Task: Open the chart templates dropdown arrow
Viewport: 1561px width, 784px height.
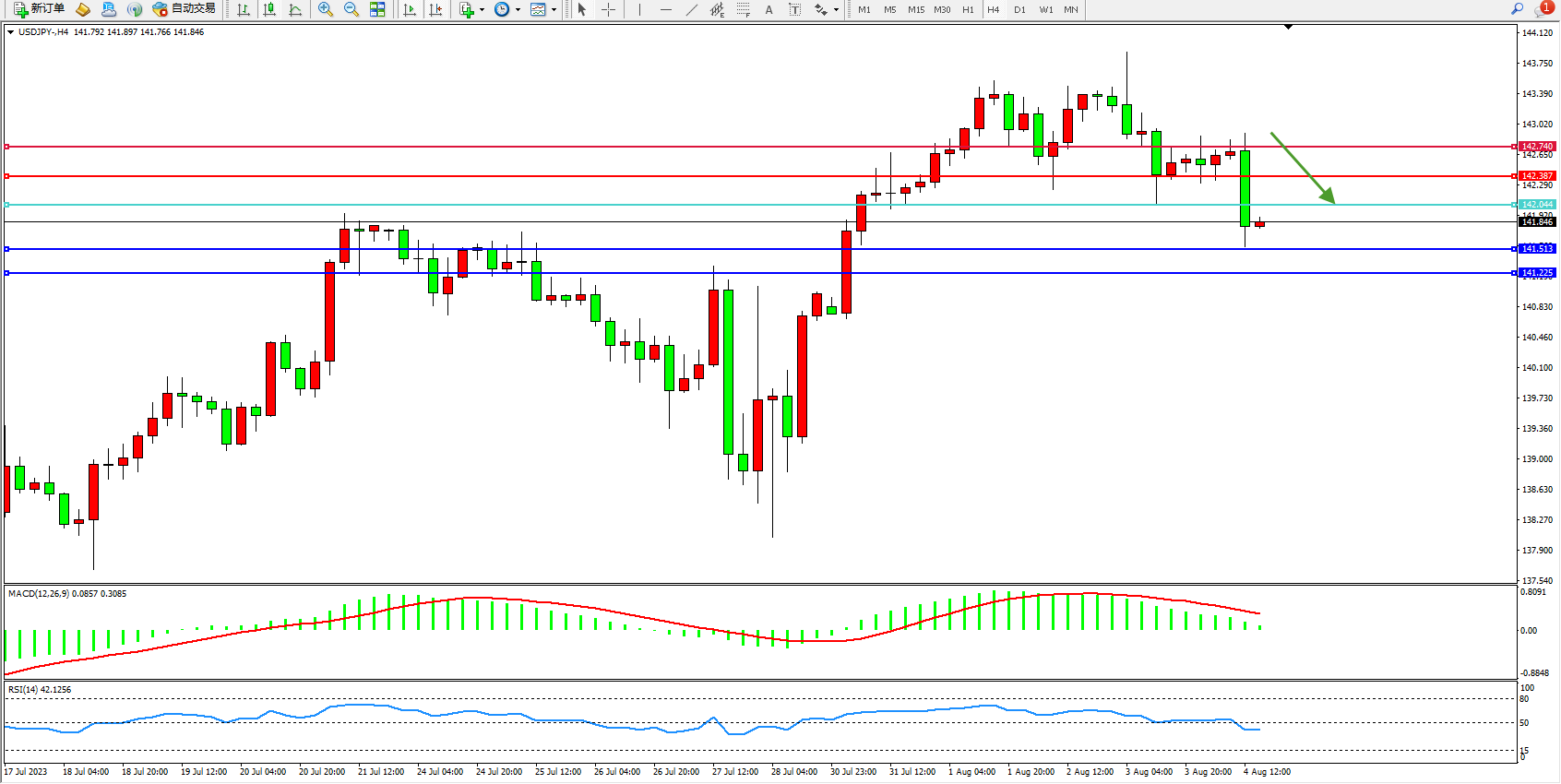Action: pyautogui.click(x=554, y=10)
